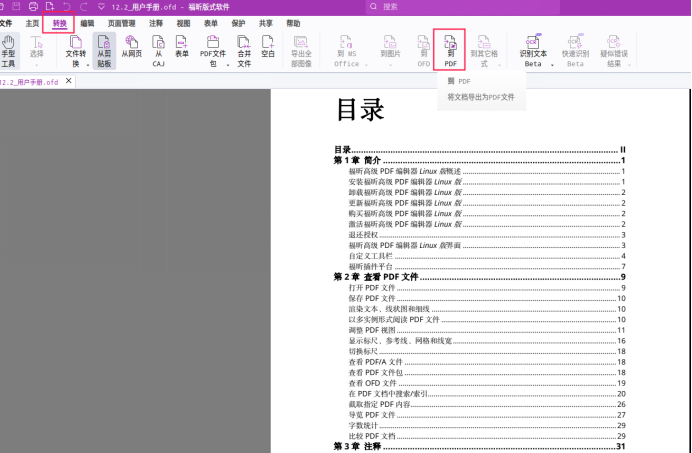Image resolution: width=692 pixels, height=453 pixels.
Task: Open the 页面管理 page management tab
Action: (x=121, y=23)
